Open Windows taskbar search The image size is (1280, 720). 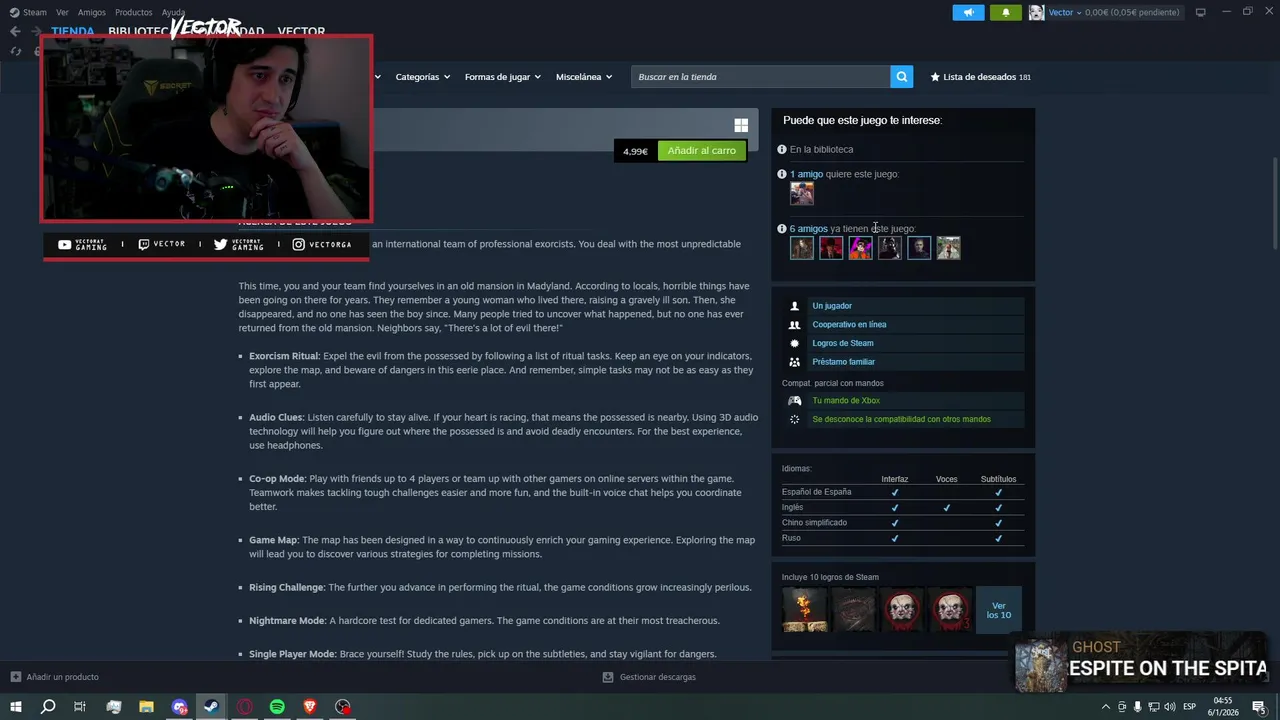pos(48,707)
